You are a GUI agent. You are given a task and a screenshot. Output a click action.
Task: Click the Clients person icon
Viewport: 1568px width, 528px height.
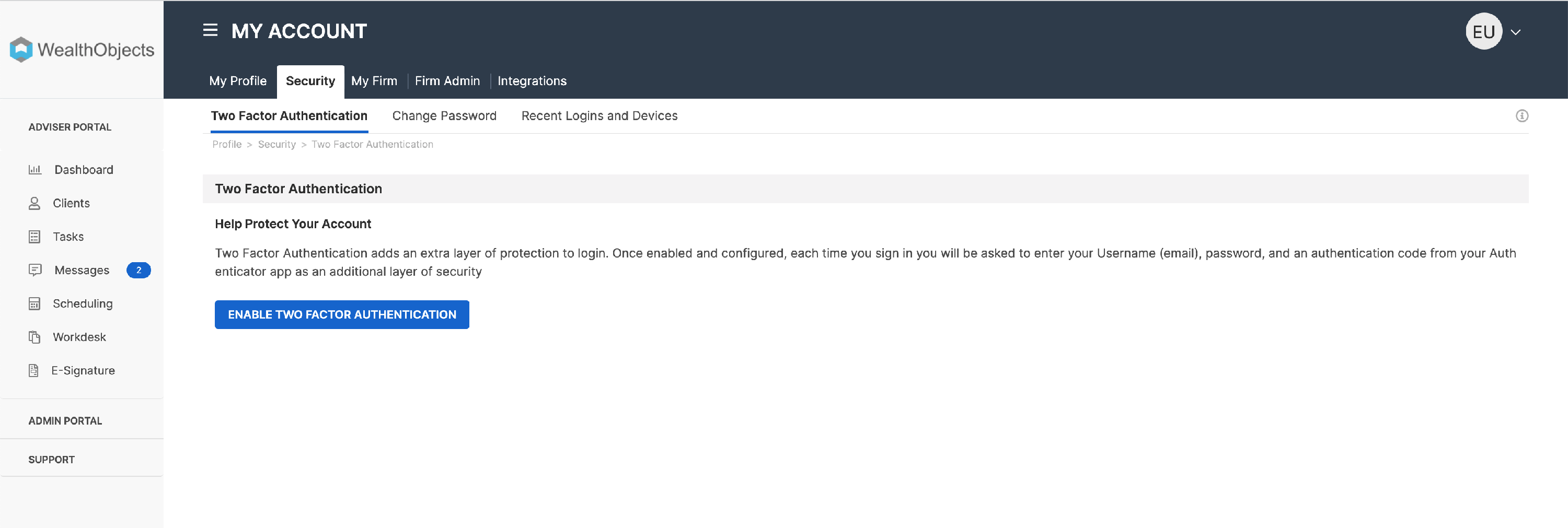[34, 203]
